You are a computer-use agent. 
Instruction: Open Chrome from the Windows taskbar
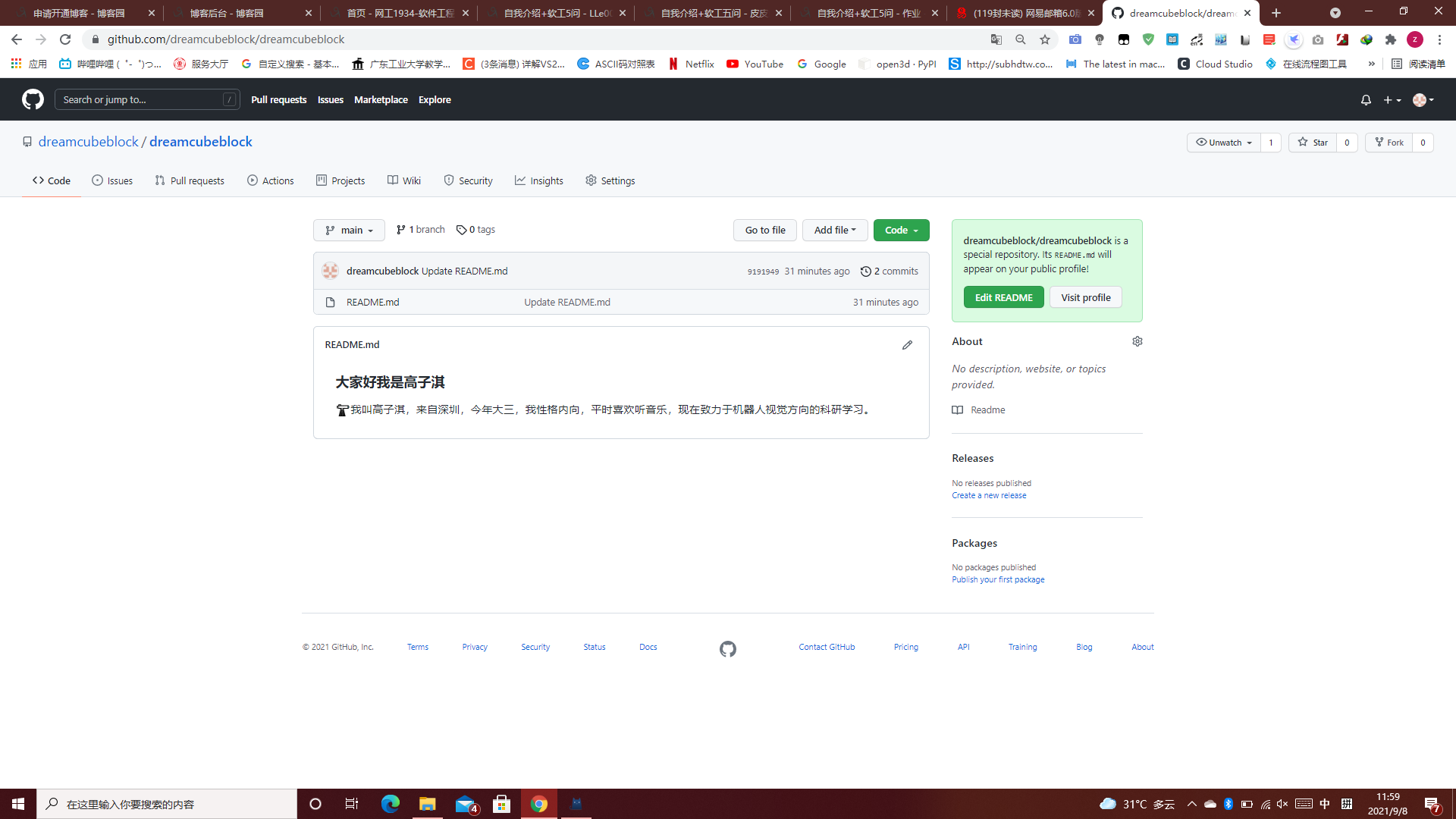[539, 804]
